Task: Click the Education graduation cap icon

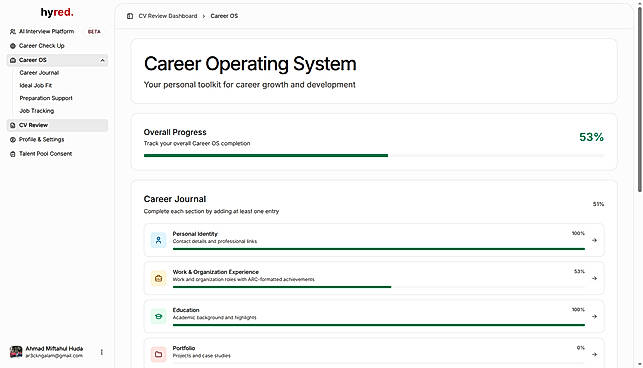Action: [x=158, y=316]
